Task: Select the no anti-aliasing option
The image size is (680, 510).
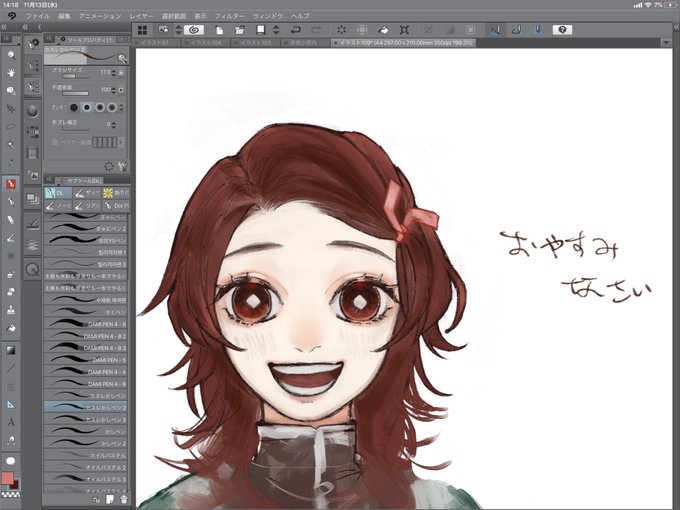Action: point(74,107)
